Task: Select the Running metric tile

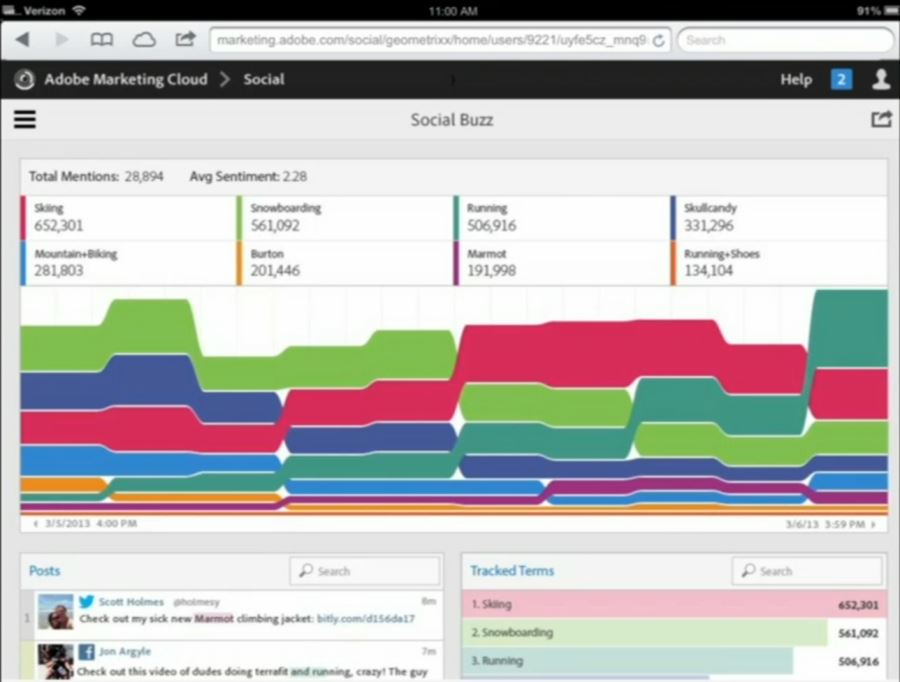Action: point(561,218)
